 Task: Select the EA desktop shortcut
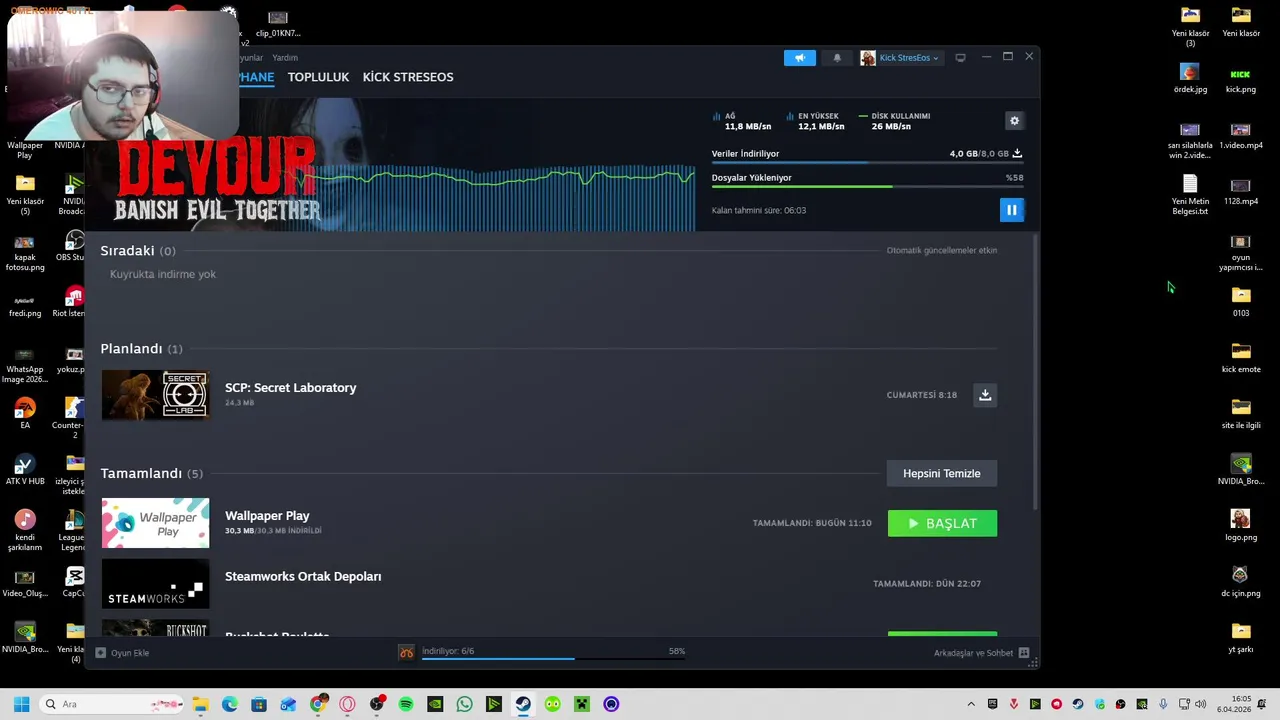(25, 414)
